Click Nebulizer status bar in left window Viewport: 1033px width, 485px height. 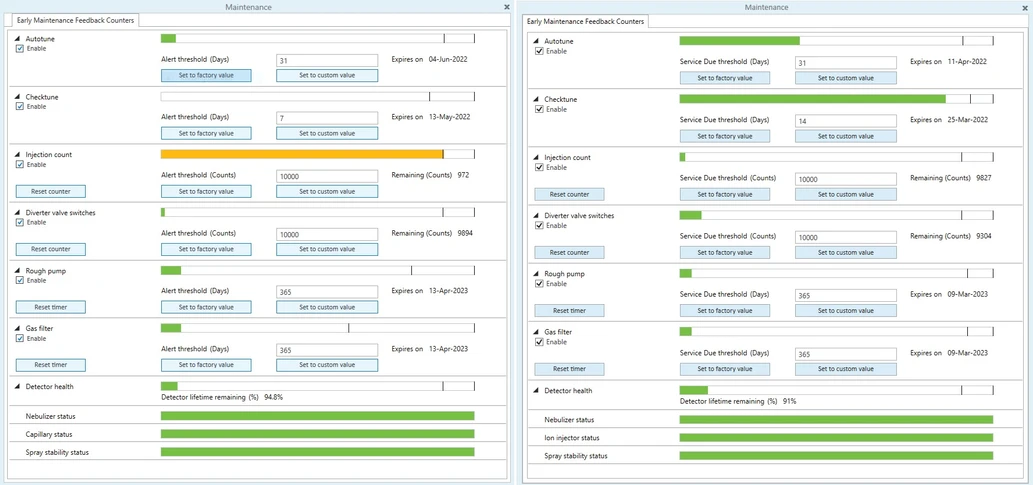[318, 416]
